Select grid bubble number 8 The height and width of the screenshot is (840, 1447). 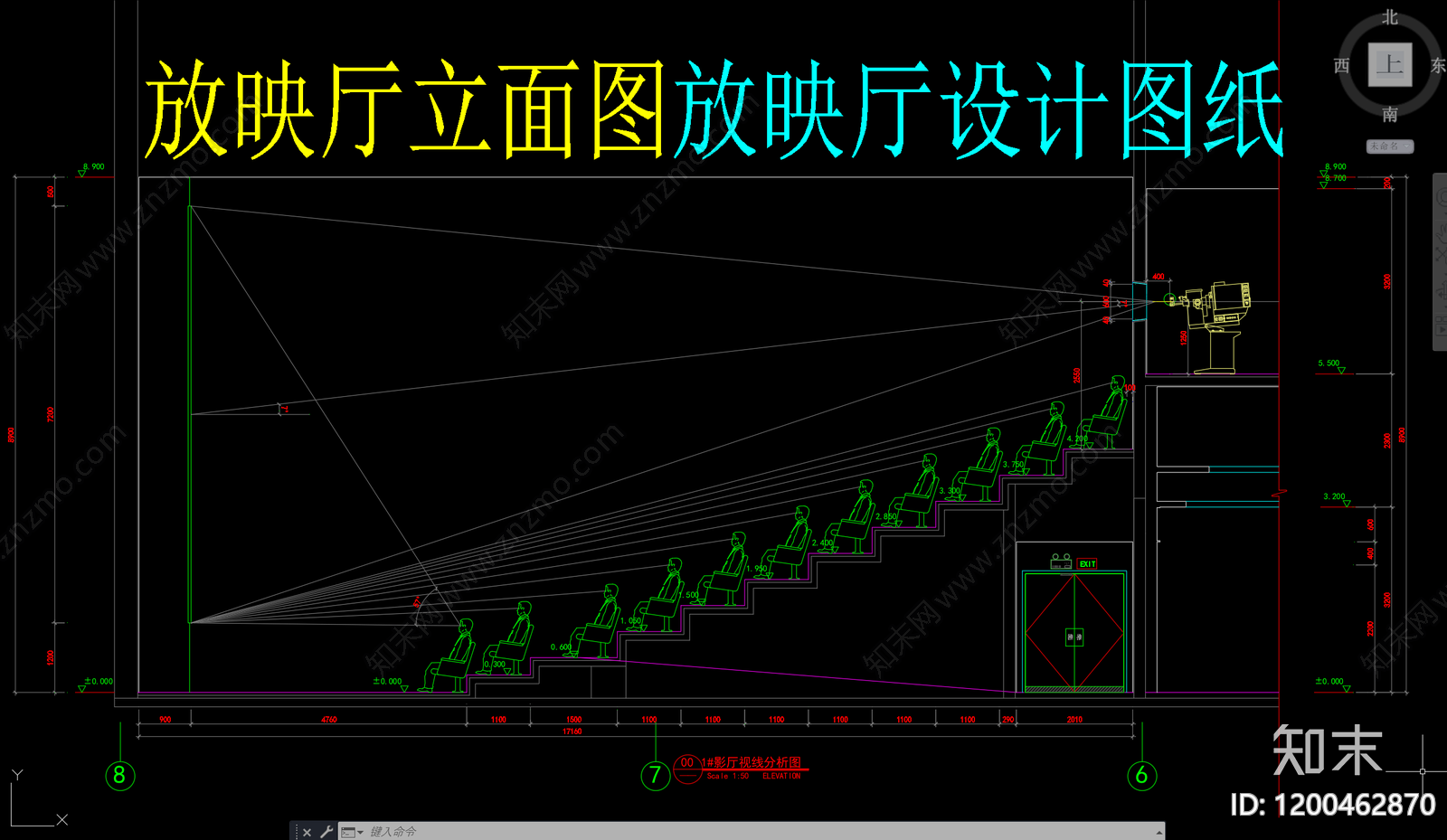[119, 775]
